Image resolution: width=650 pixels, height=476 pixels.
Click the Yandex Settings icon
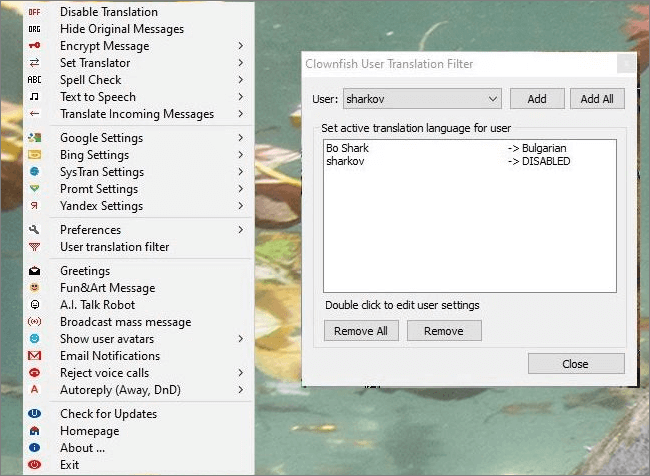(34, 206)
